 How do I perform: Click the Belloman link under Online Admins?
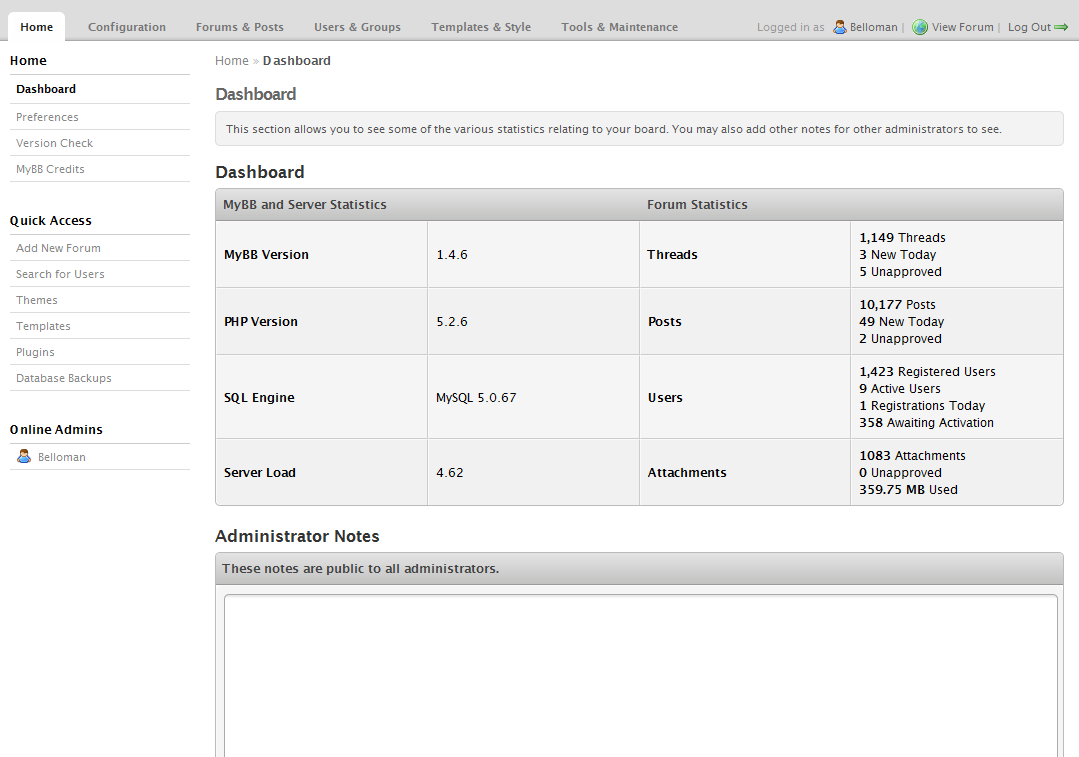point(62,457)
